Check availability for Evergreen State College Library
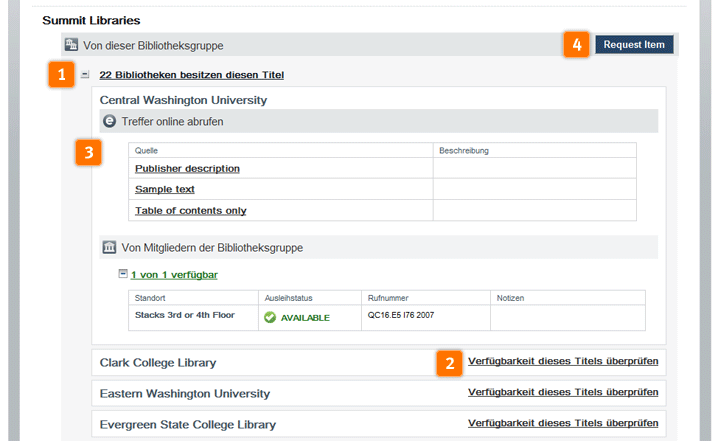 coord(563,423)
